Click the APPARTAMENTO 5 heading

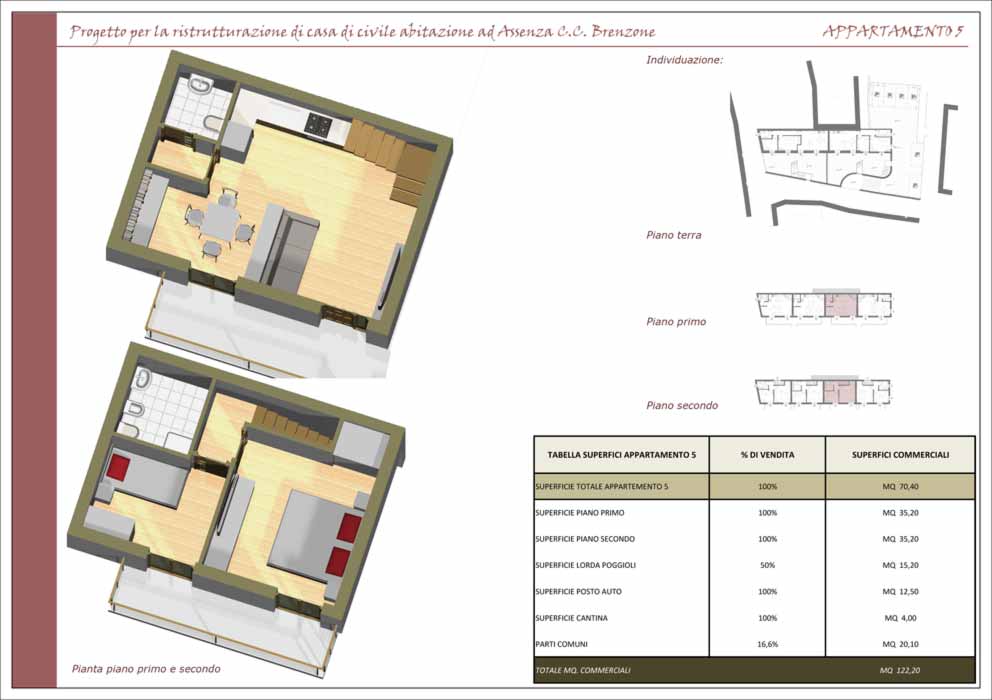893,32
